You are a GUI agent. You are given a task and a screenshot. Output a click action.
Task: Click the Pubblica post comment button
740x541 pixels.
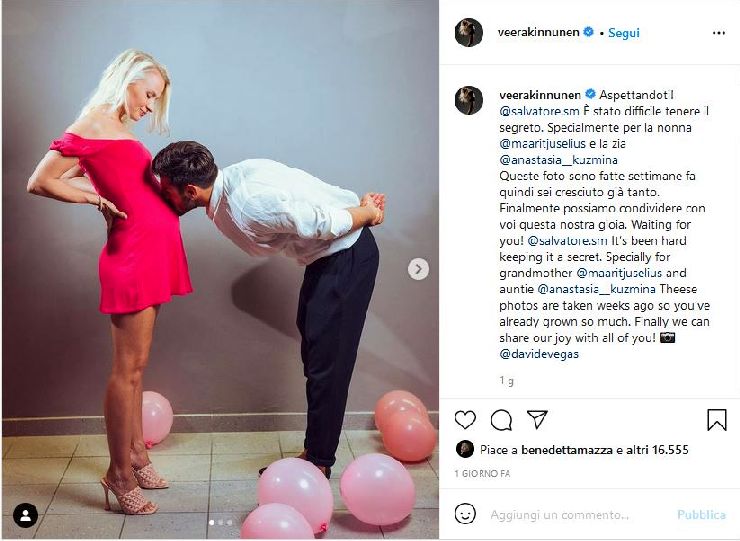coord(701,515)
